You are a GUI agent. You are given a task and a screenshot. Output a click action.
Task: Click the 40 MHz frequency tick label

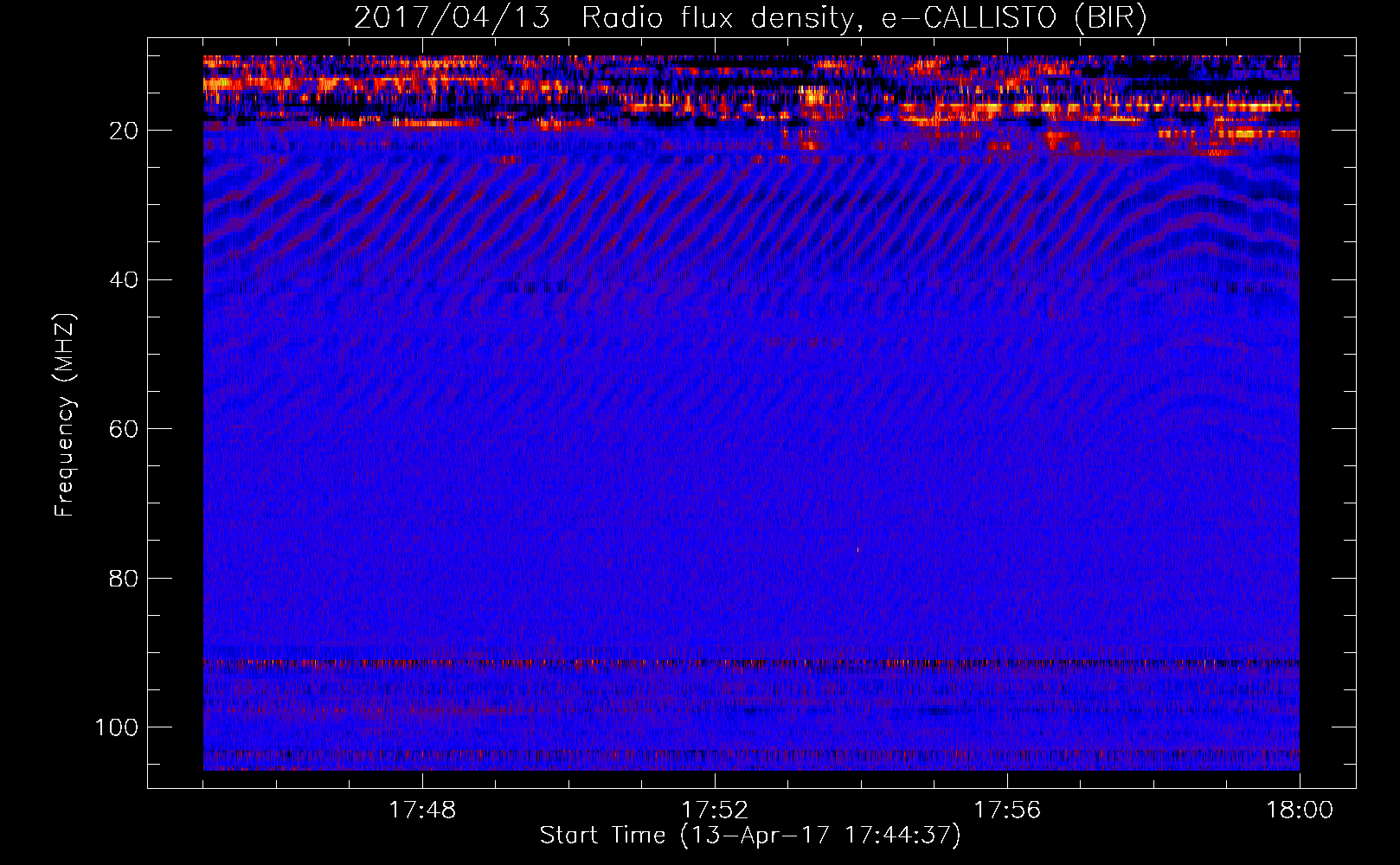tap(124, 280)
